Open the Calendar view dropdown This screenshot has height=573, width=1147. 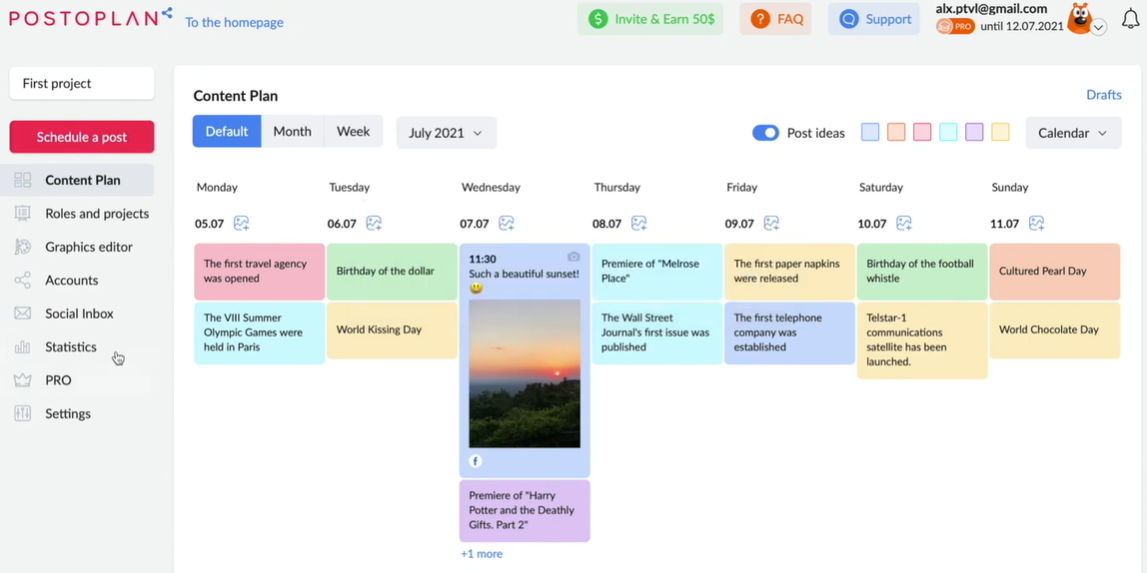1072,133
